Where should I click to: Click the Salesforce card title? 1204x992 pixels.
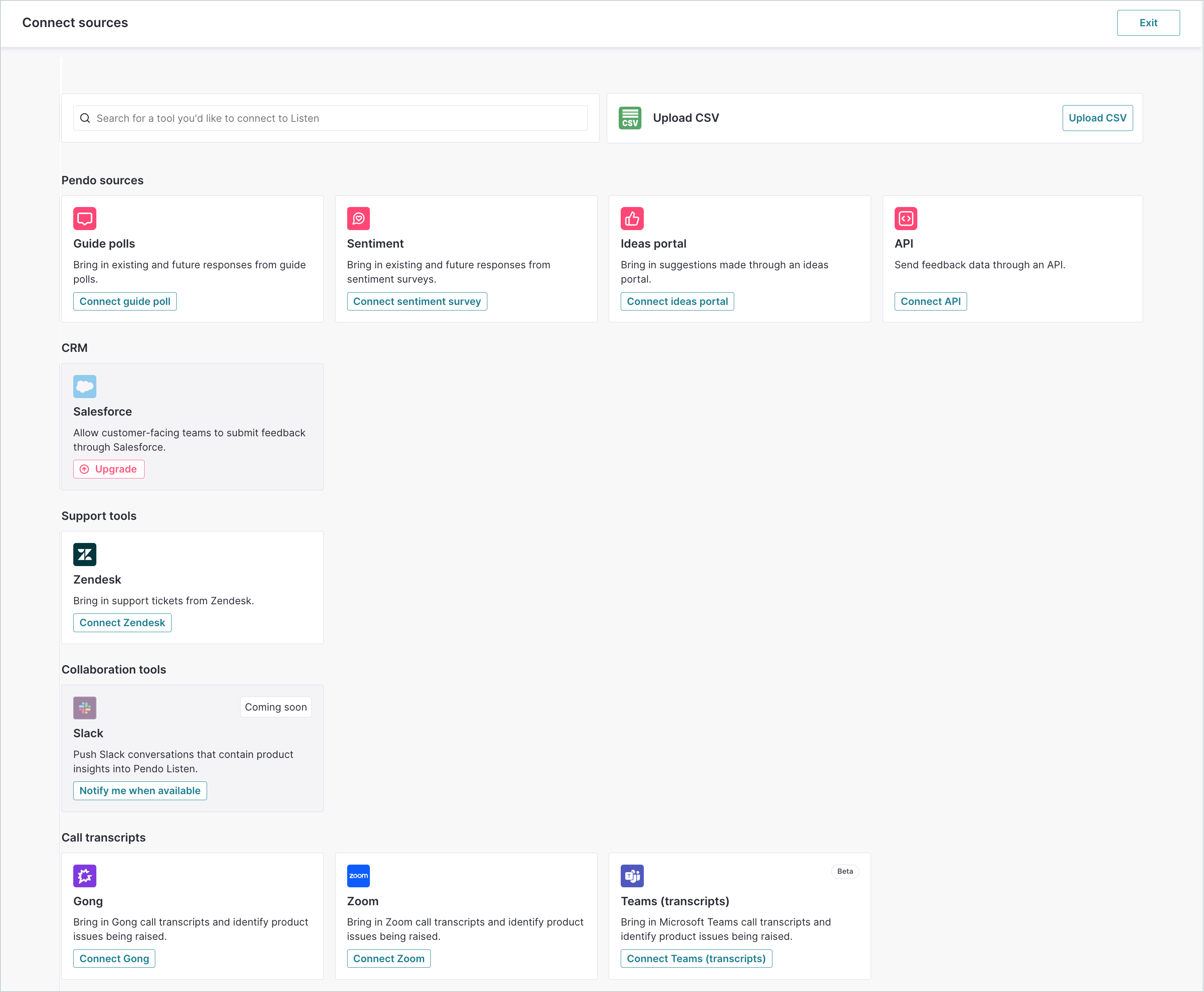pos(102,412)
